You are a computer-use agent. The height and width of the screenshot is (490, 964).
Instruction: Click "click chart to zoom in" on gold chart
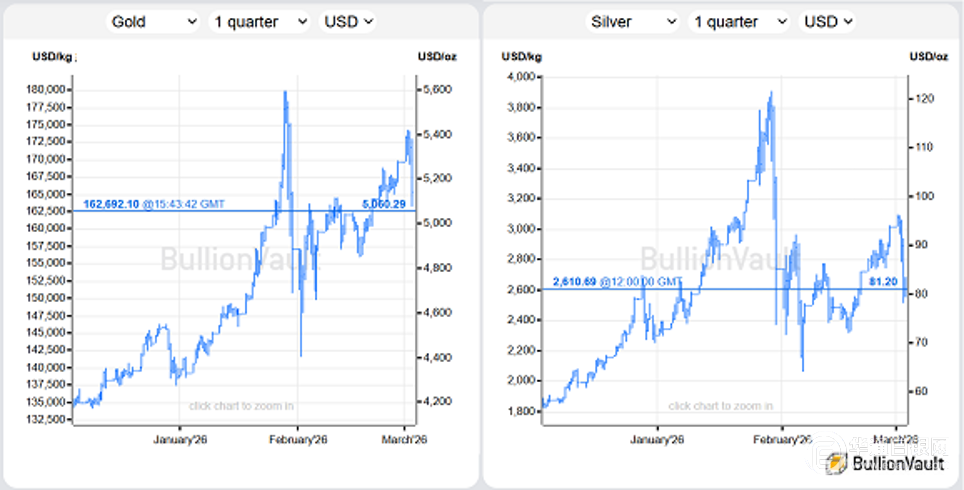tap(241, 405)
